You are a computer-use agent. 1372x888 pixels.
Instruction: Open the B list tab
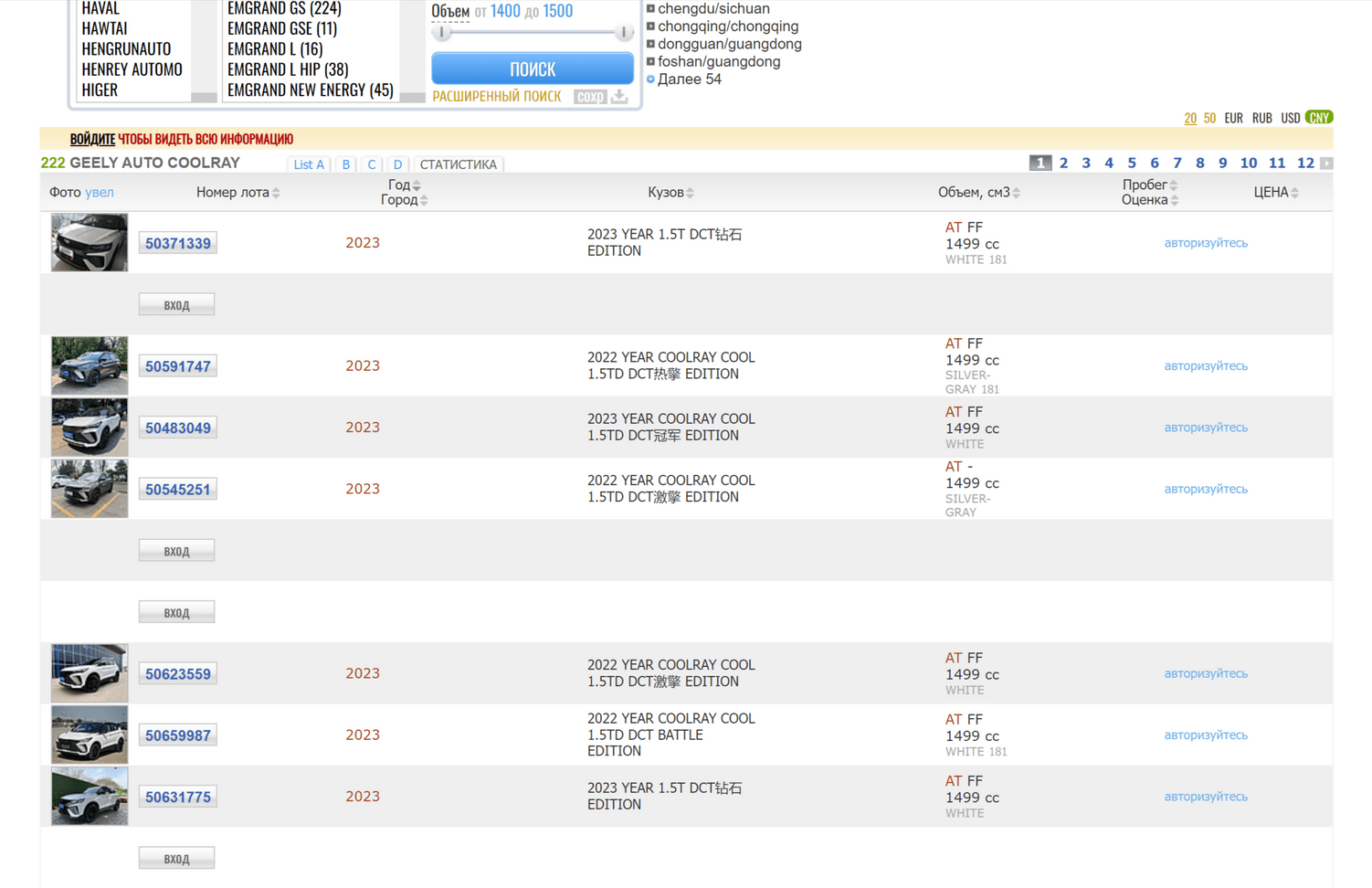(346, 164)
